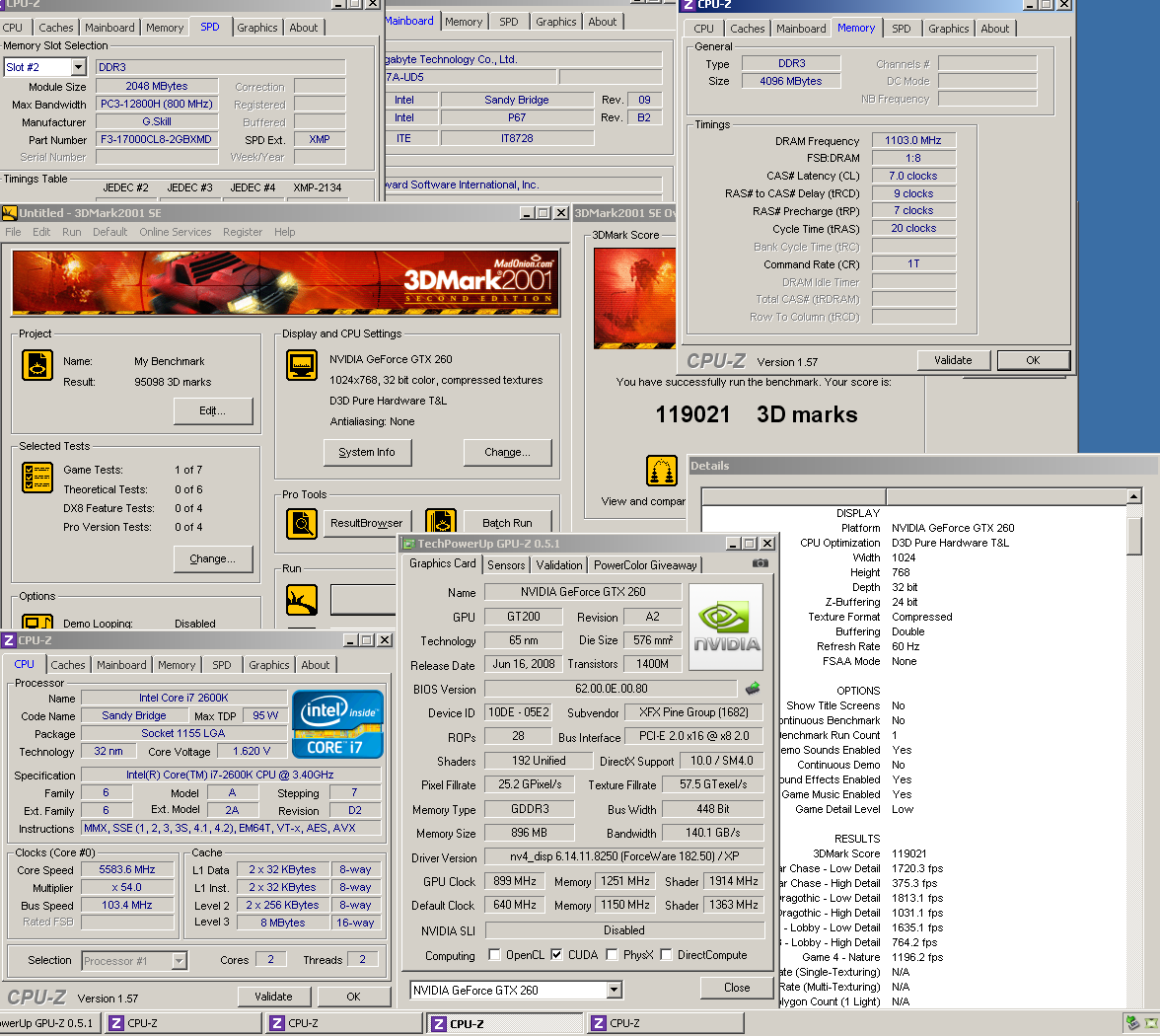Open the Slot #2 memory slot dropdown
The height and width of the screenshot is (1036, 1160).
point(79,67)
